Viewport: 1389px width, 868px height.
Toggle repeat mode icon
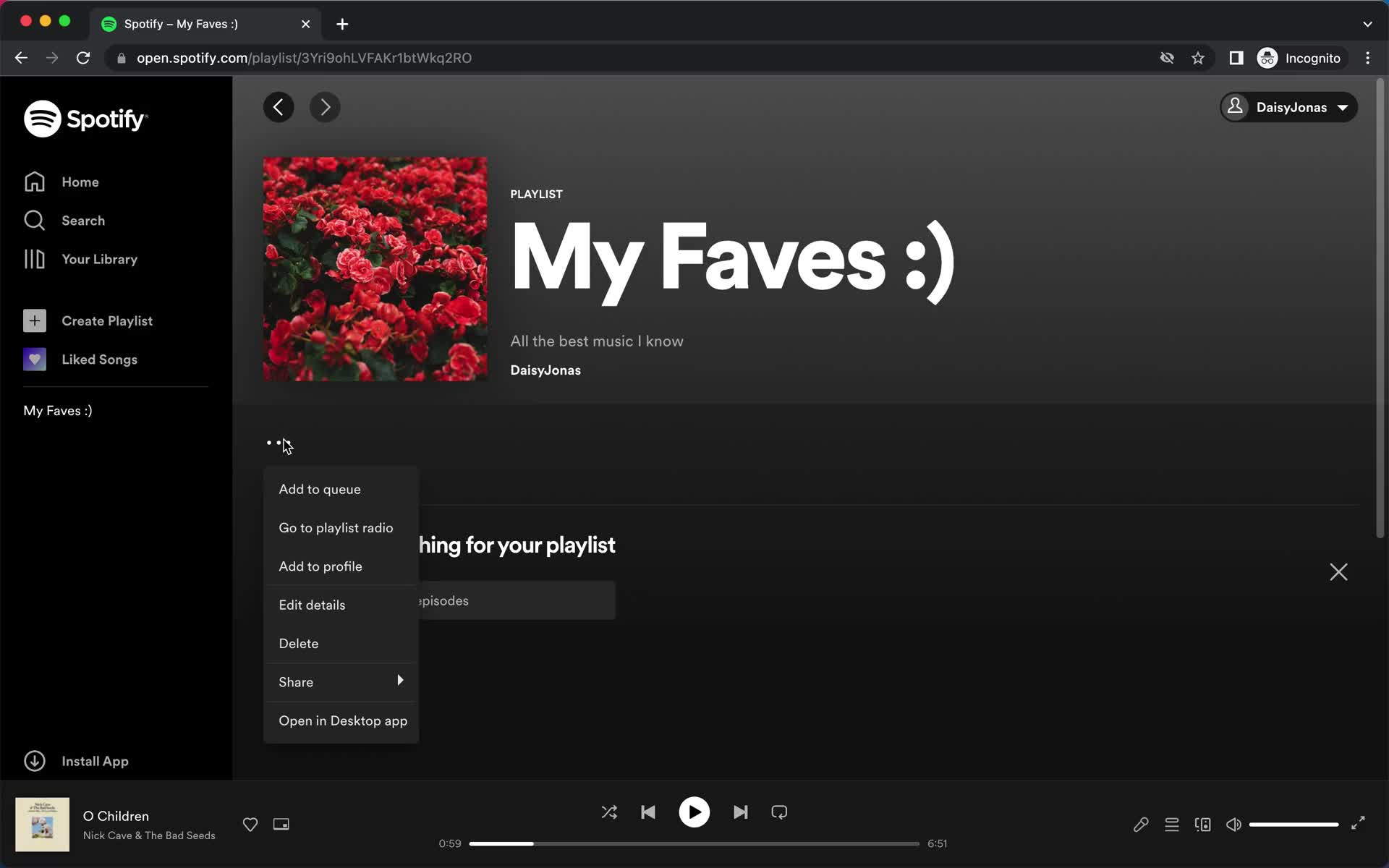click(x=779, y=812)
